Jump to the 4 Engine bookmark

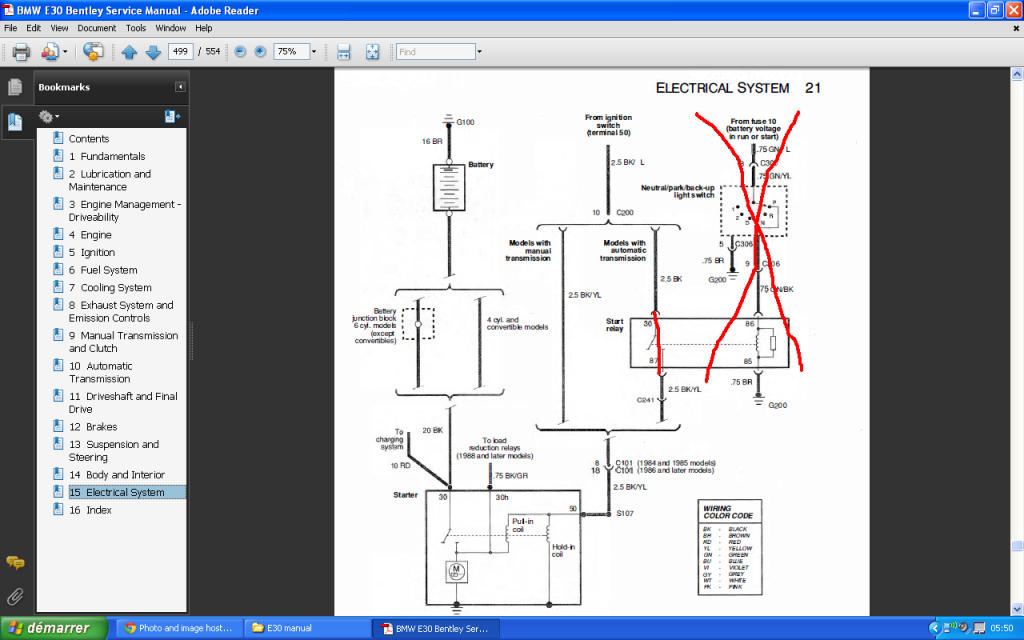pos(90,234)
